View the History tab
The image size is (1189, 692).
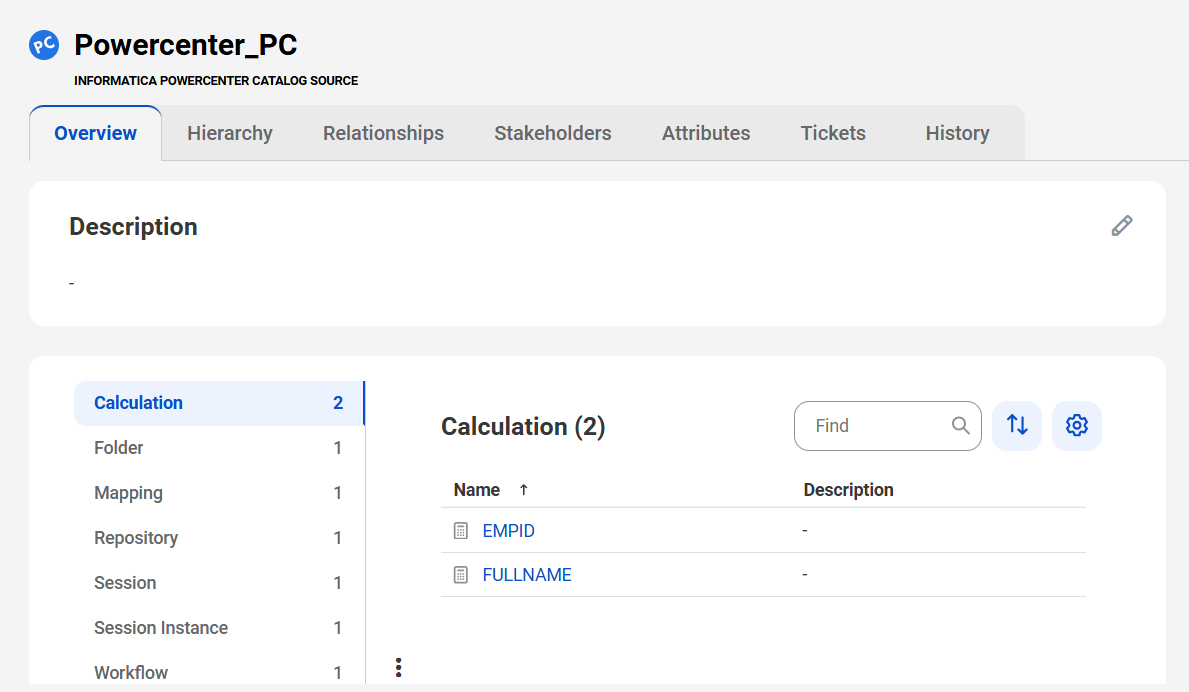(x=958, y=133)
